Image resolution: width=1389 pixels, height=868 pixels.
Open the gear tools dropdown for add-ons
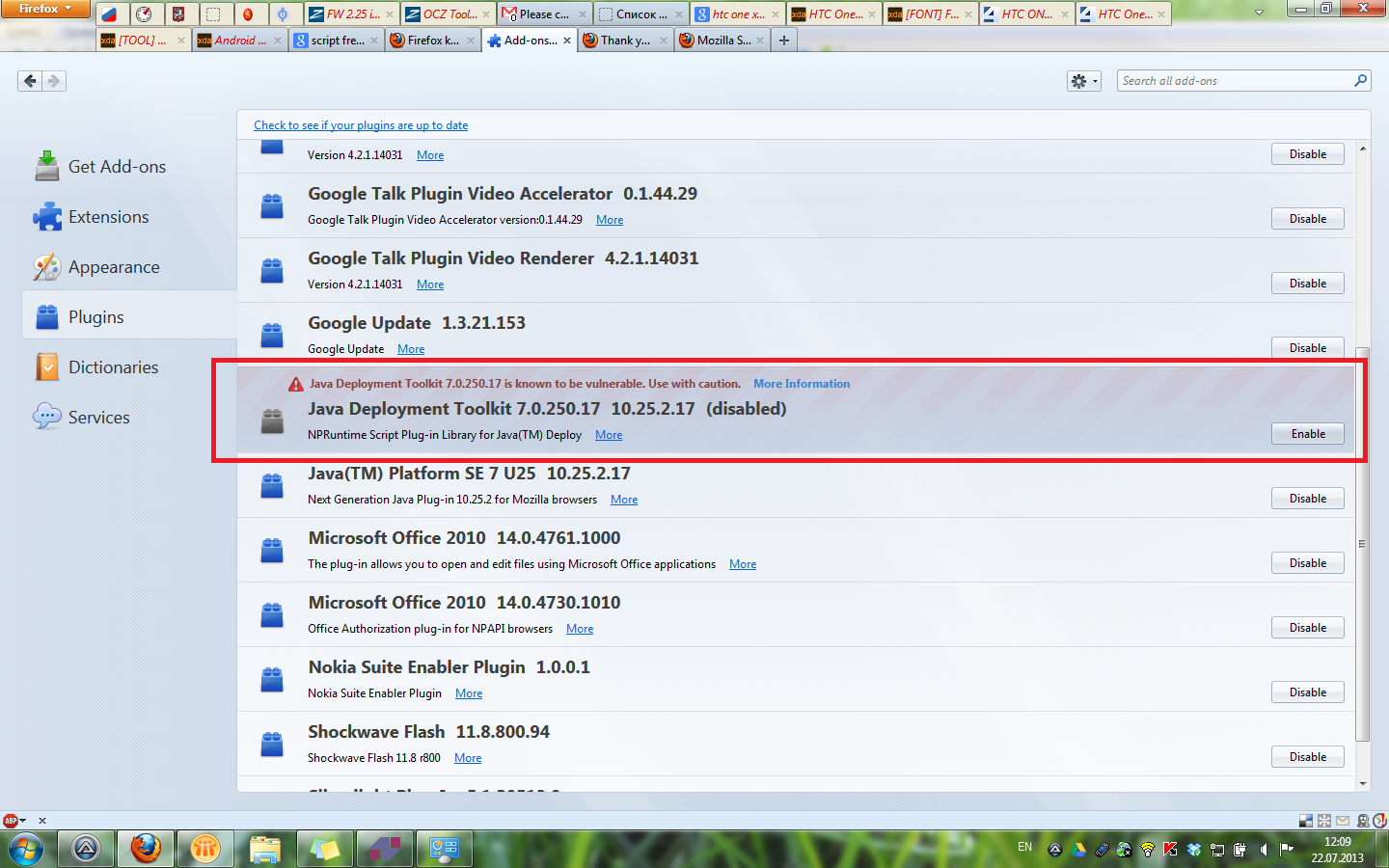click(1083, 81)
